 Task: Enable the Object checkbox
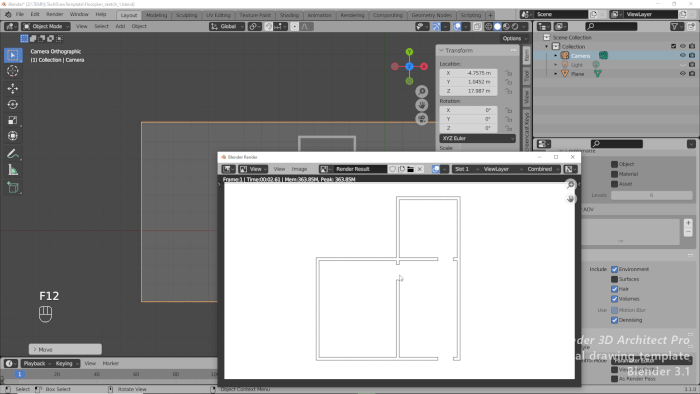pyautogui.click(x=614, y=164)
